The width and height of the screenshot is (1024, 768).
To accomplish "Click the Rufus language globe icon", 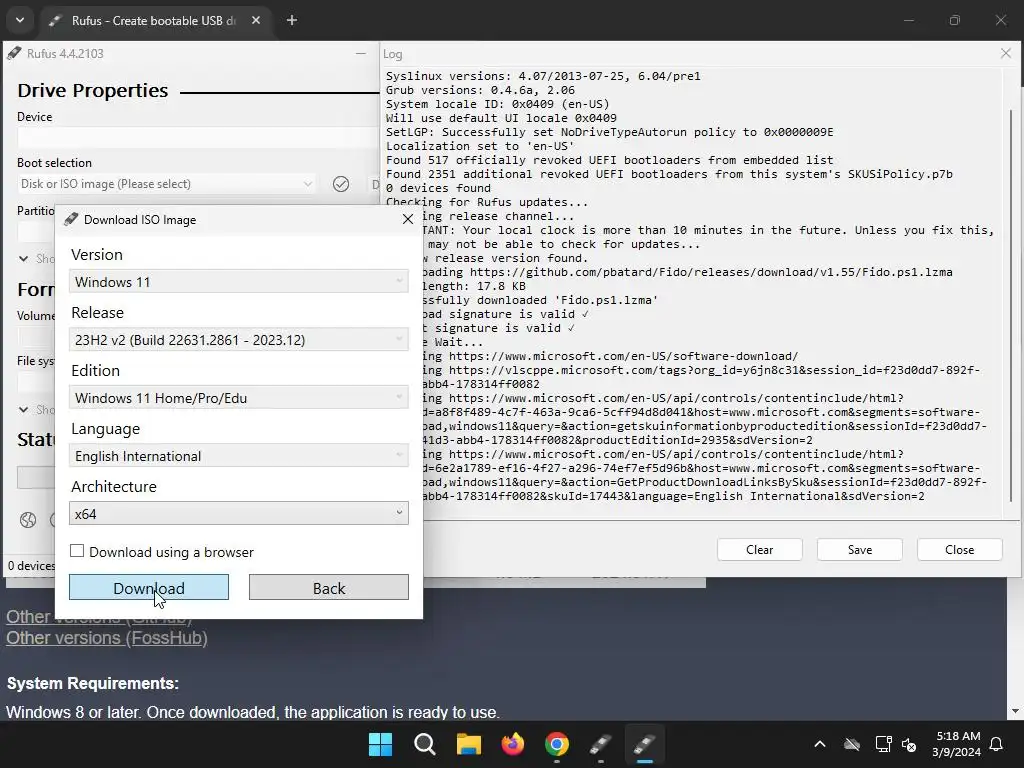I will (x=28, y=520).
